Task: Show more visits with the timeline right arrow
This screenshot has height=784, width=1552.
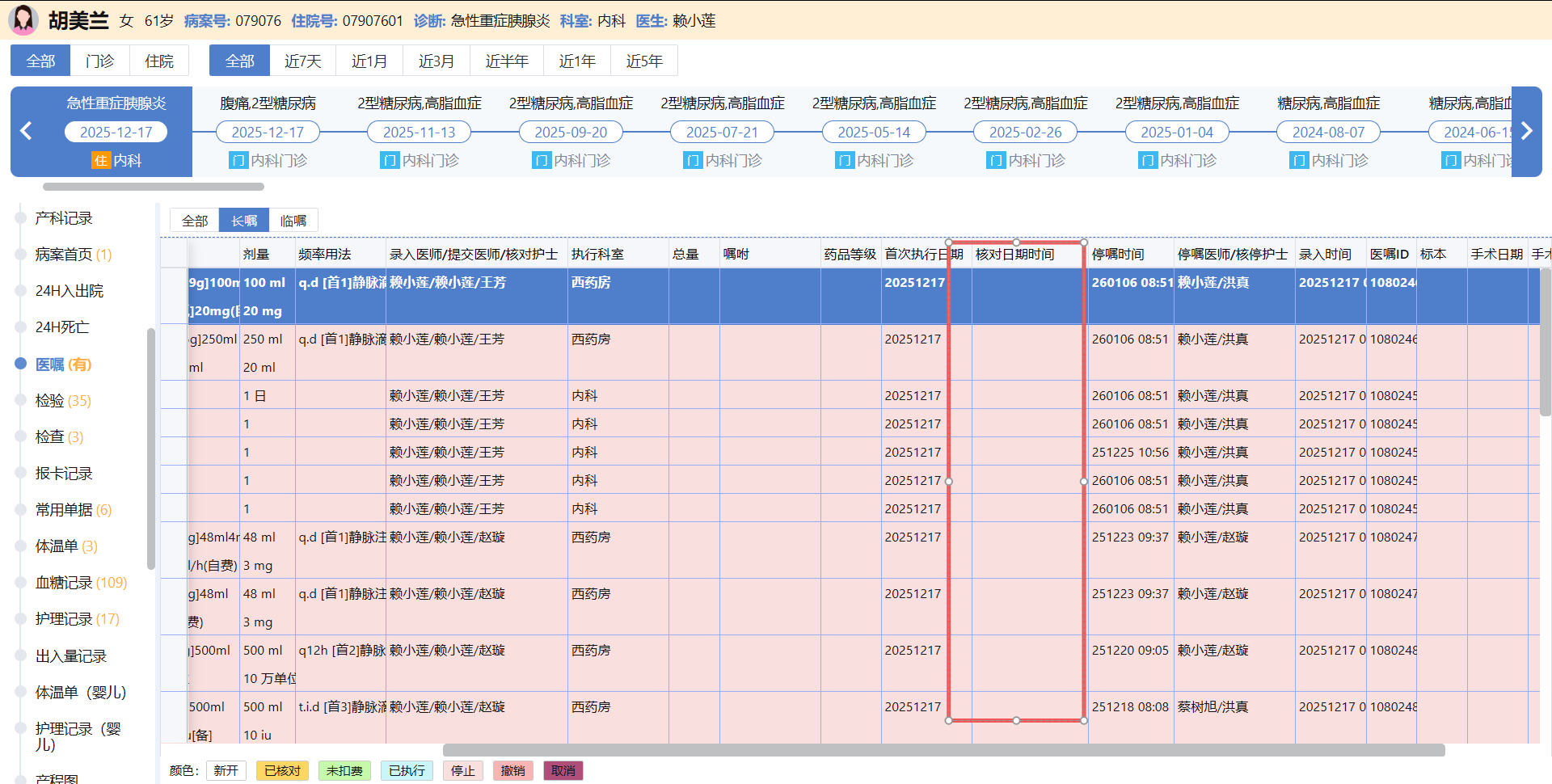Action: tap(1526, 131)
